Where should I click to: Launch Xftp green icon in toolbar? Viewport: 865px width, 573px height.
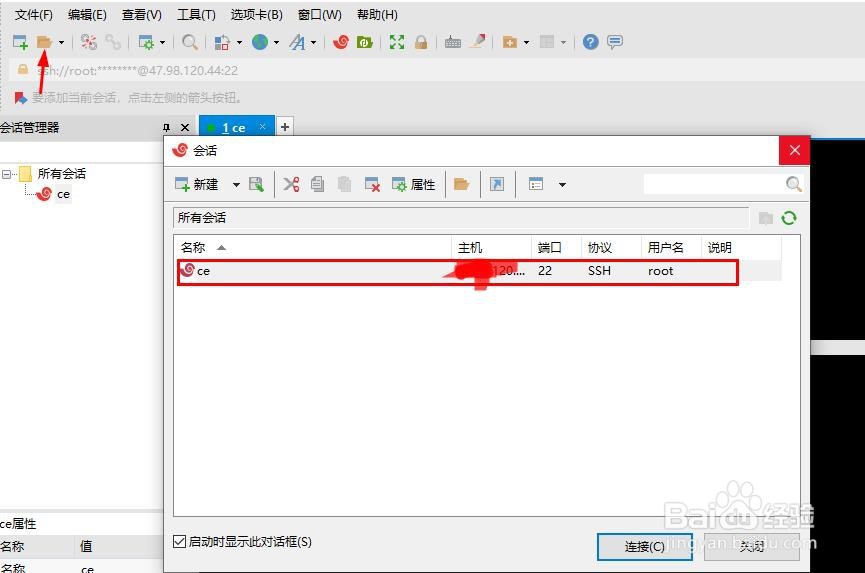click(x=365, y=42)
